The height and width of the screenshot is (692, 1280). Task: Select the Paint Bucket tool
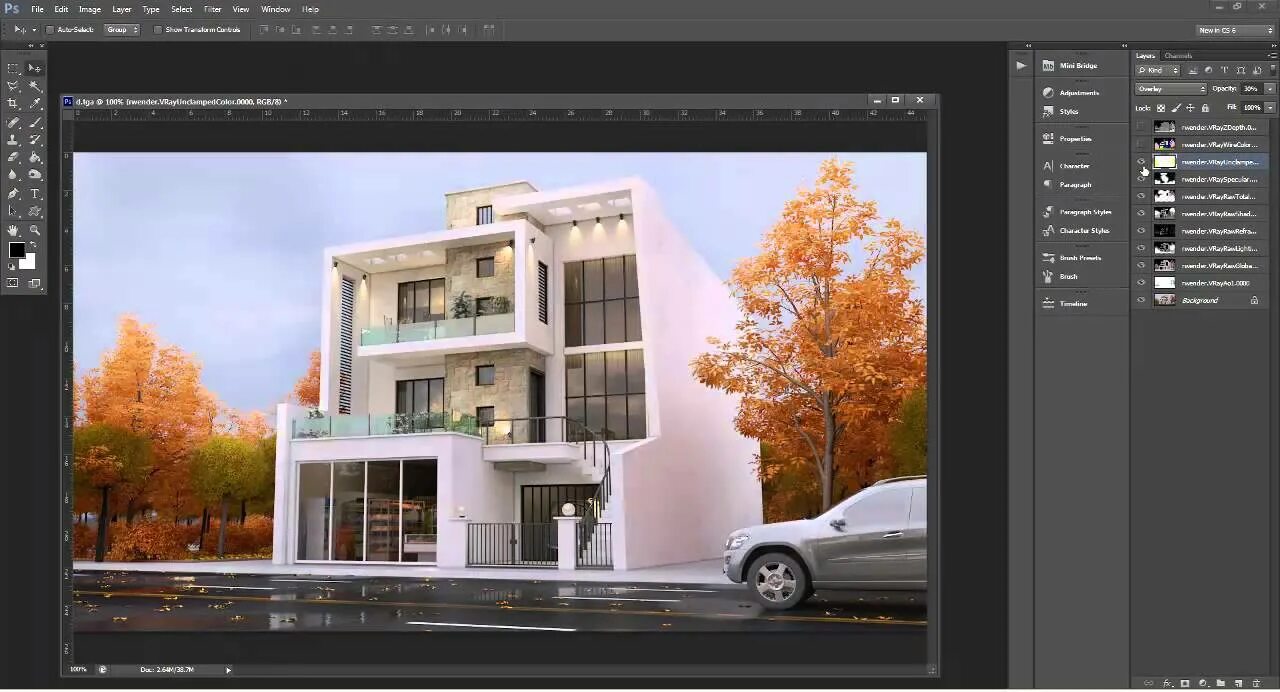(x=34, y=157)
